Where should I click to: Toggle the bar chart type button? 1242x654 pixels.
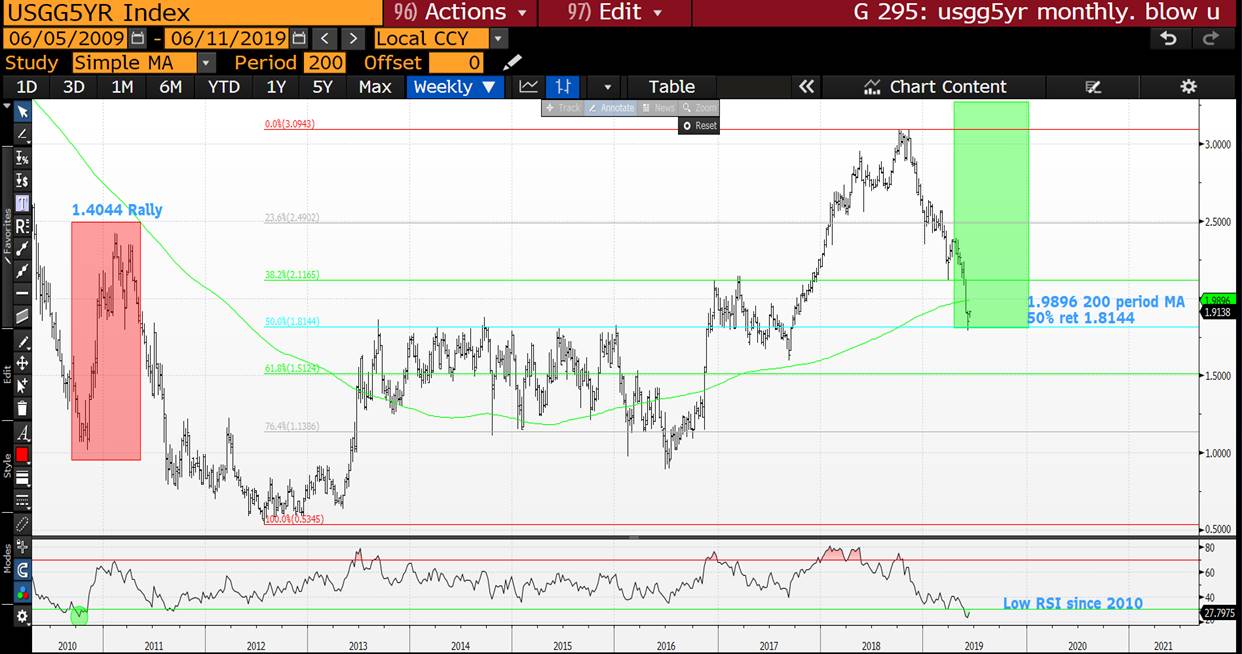[564, 87]
